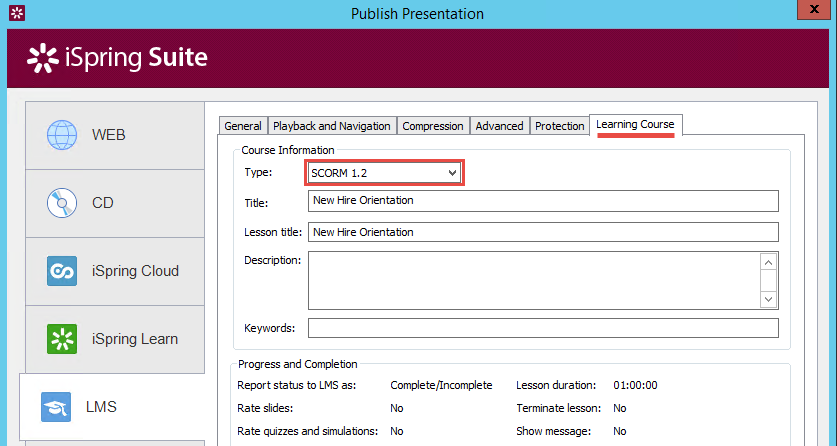This screenshot has width=837, height=446.
Task: Click the iSpring Suite logo in banner
Action: click(x=117, y=58)
